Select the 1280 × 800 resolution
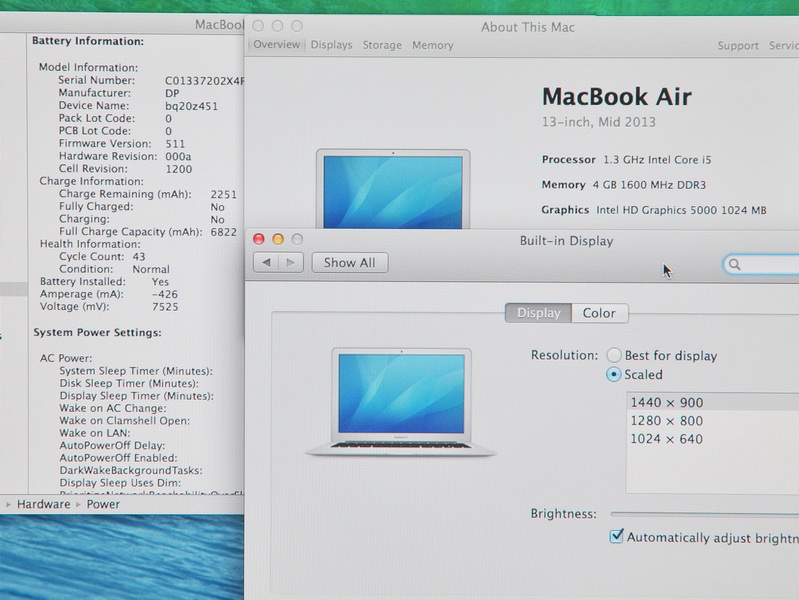799x600 pixels. click(713, 421)
